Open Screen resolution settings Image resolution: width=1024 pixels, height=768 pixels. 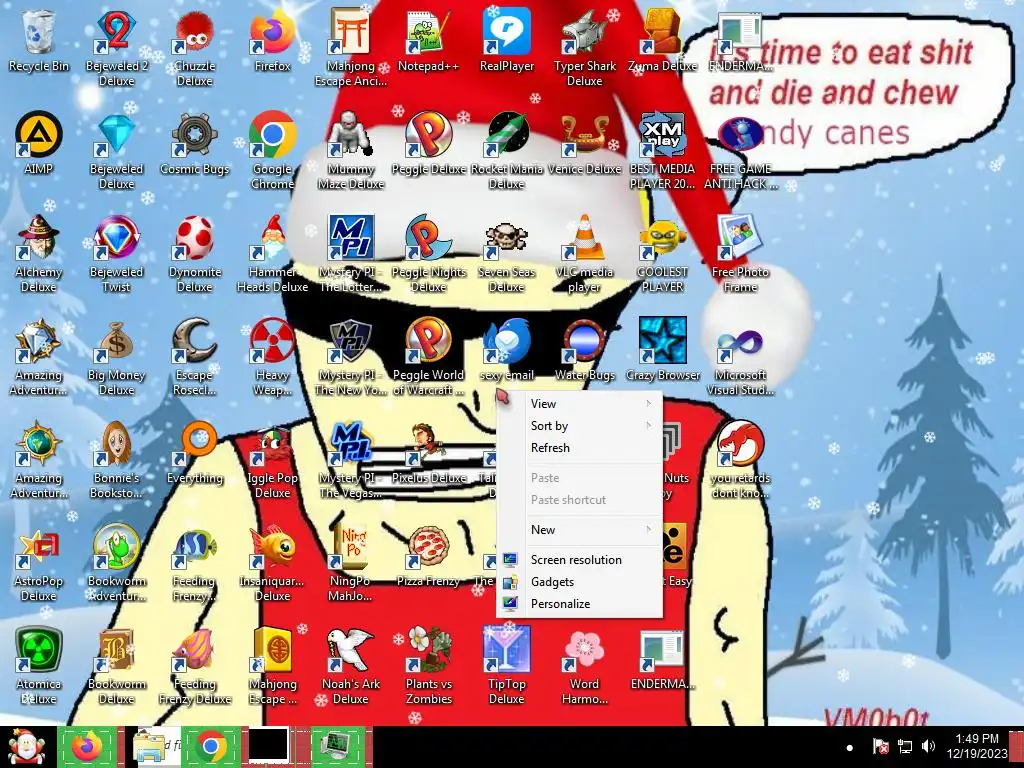[x=579, y=560]
